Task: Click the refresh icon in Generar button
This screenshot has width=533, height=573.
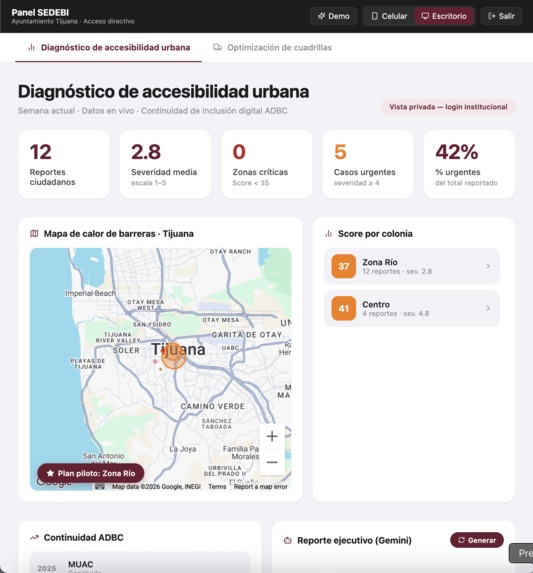Action: coord(461,540)
